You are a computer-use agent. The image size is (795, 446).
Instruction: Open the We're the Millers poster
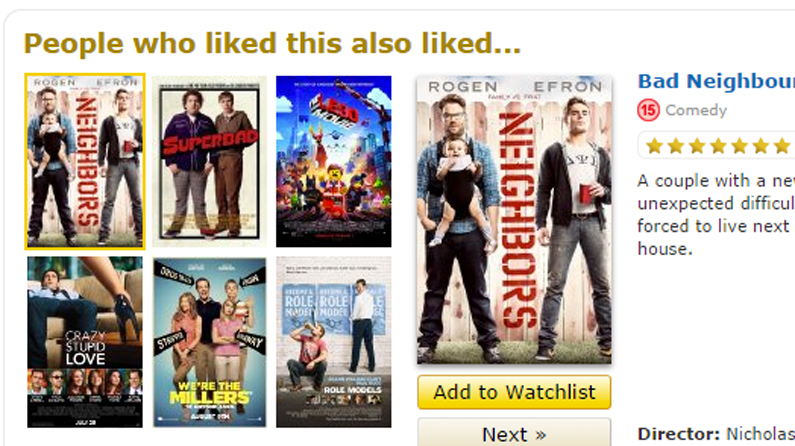click(x=209, y=342)
